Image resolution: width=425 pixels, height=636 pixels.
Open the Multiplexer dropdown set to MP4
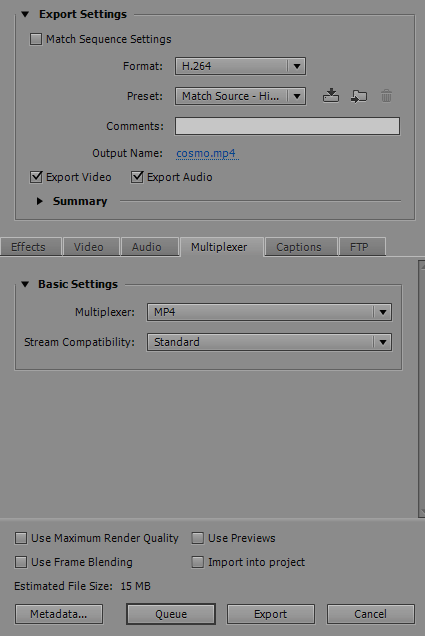(269, 312)
